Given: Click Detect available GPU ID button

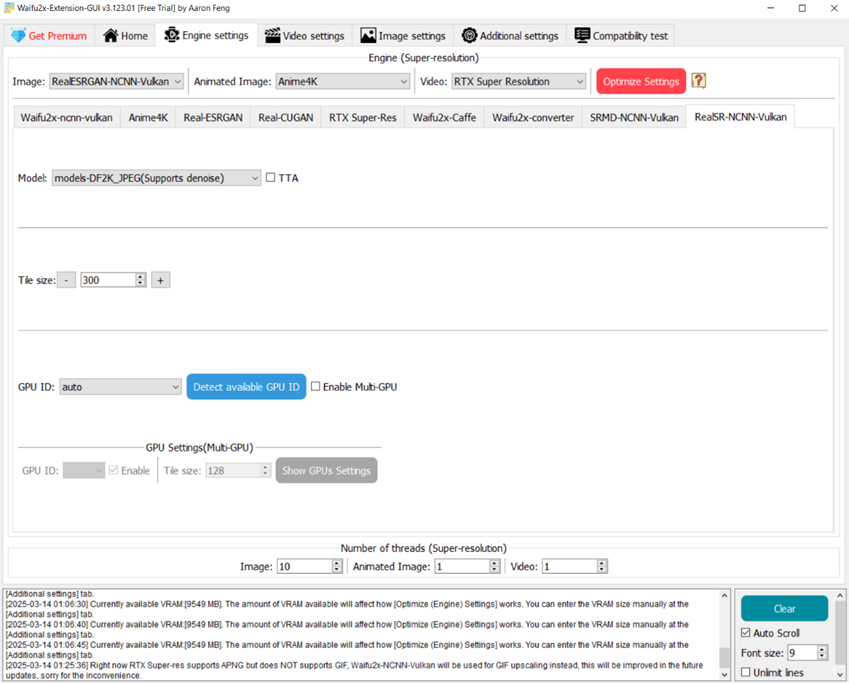Looking at the screenshot, I should coord(246,387).
